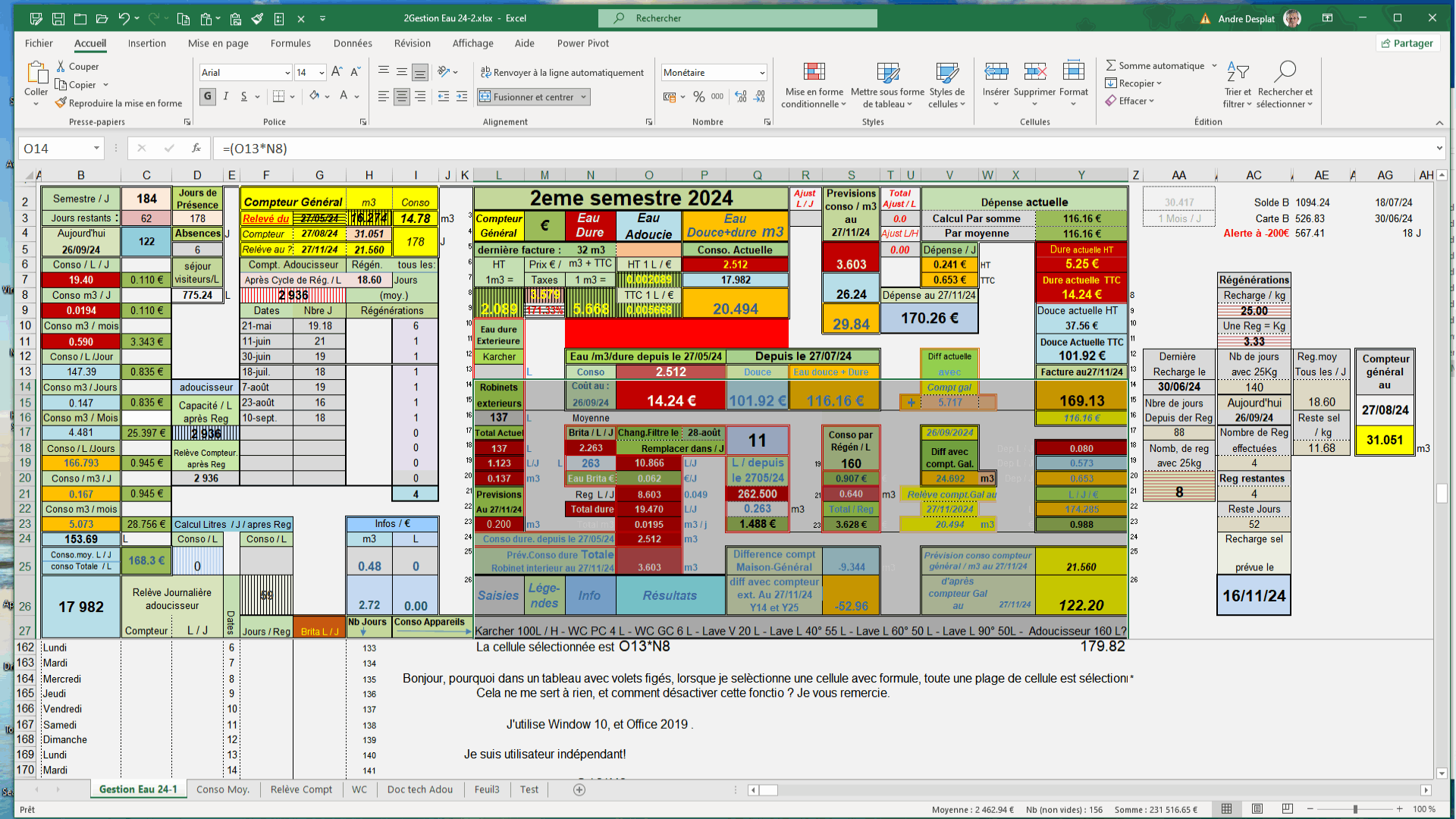Activate Reproduire la mise en forme painter
Image resolution: width=1456 pixels, height=819 pixels.
click(x=119, y=103)
